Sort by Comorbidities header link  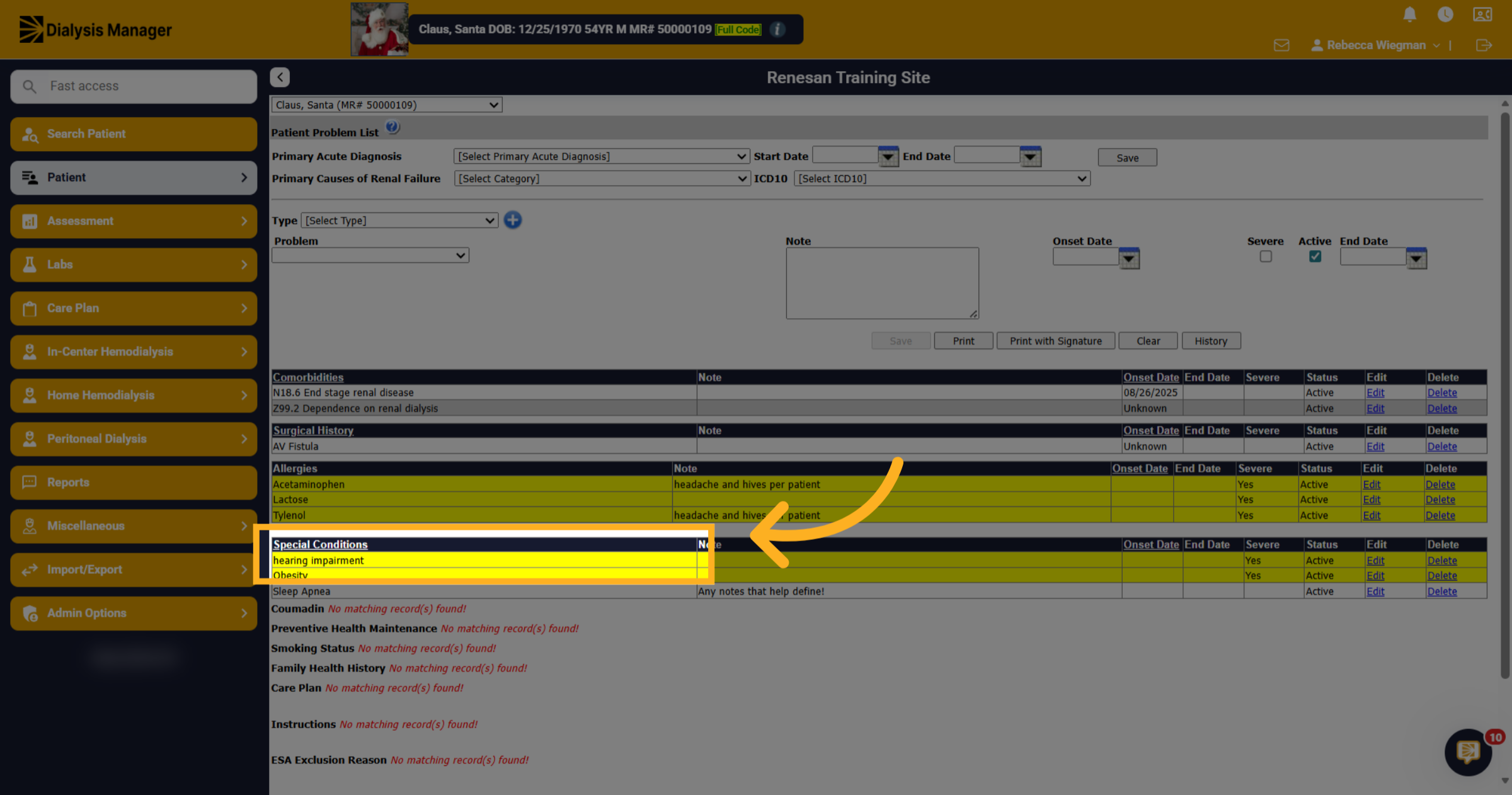[x=308, y=377]
